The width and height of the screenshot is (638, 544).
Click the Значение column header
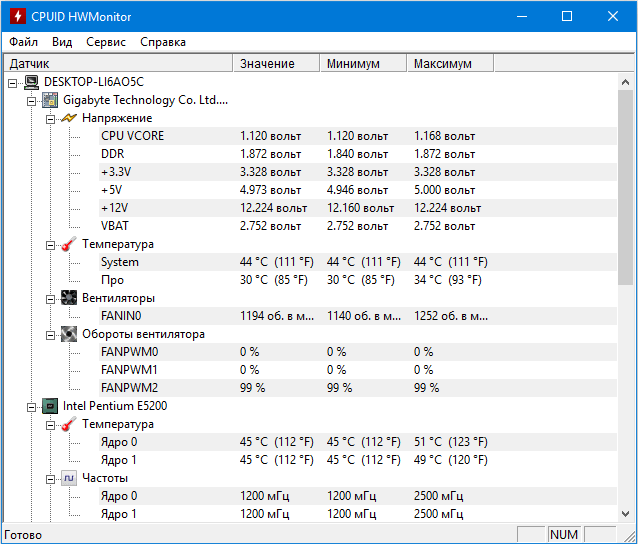pyautogui.click(x=267, y=63)
